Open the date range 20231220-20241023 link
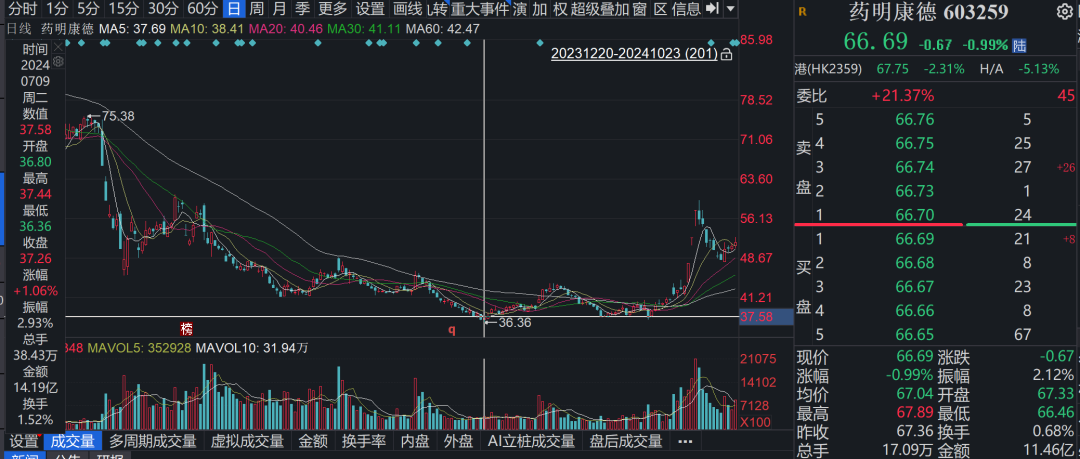1080x459 pixels. tap(634, 54)
